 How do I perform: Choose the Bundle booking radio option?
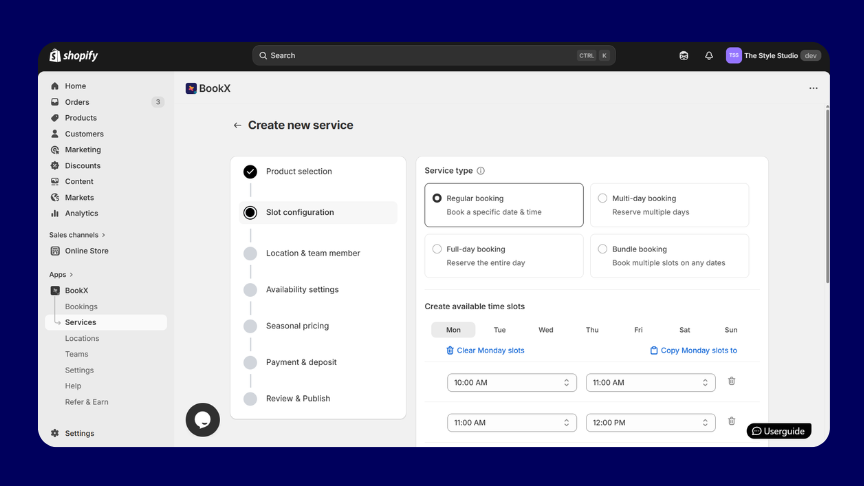click(602, 249)
